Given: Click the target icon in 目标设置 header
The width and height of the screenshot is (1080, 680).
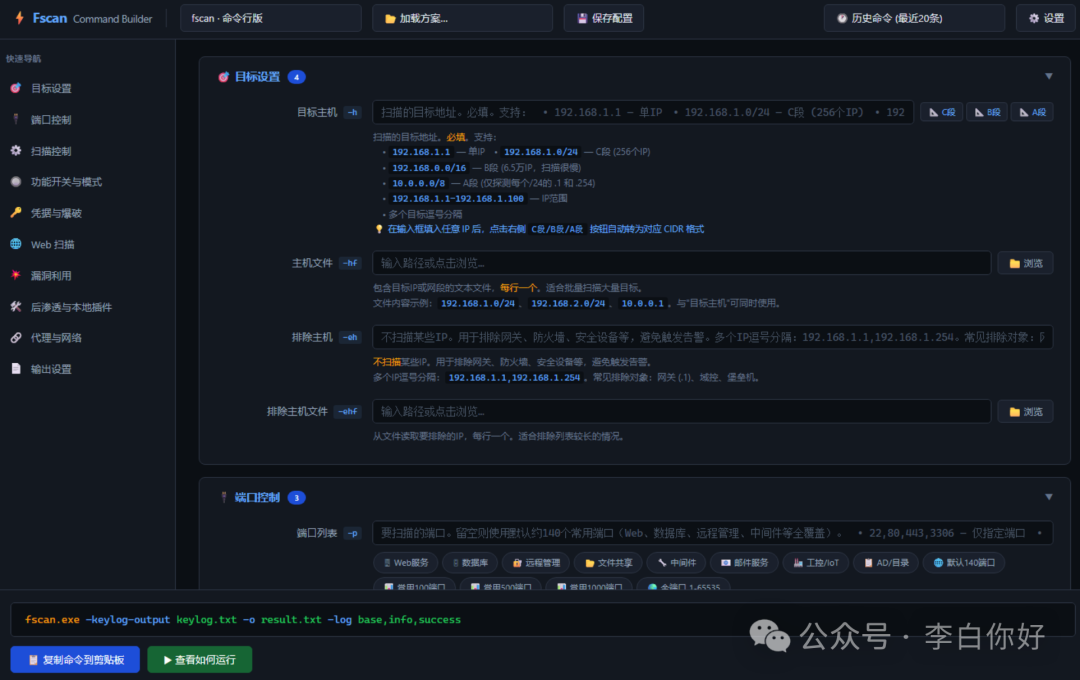Looking at the screenshot, I should tap(223, 77).
